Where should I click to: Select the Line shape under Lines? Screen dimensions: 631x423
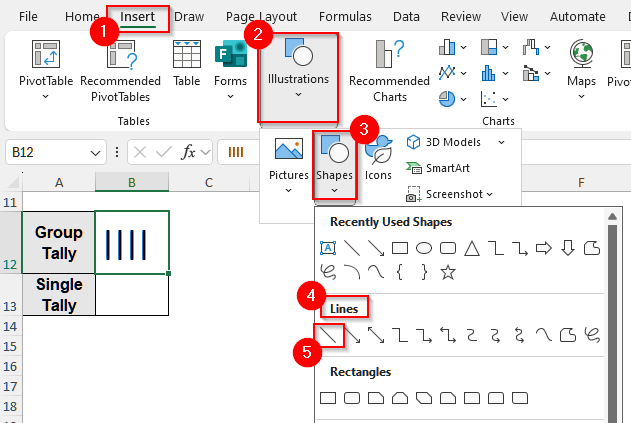click(328, 335)
